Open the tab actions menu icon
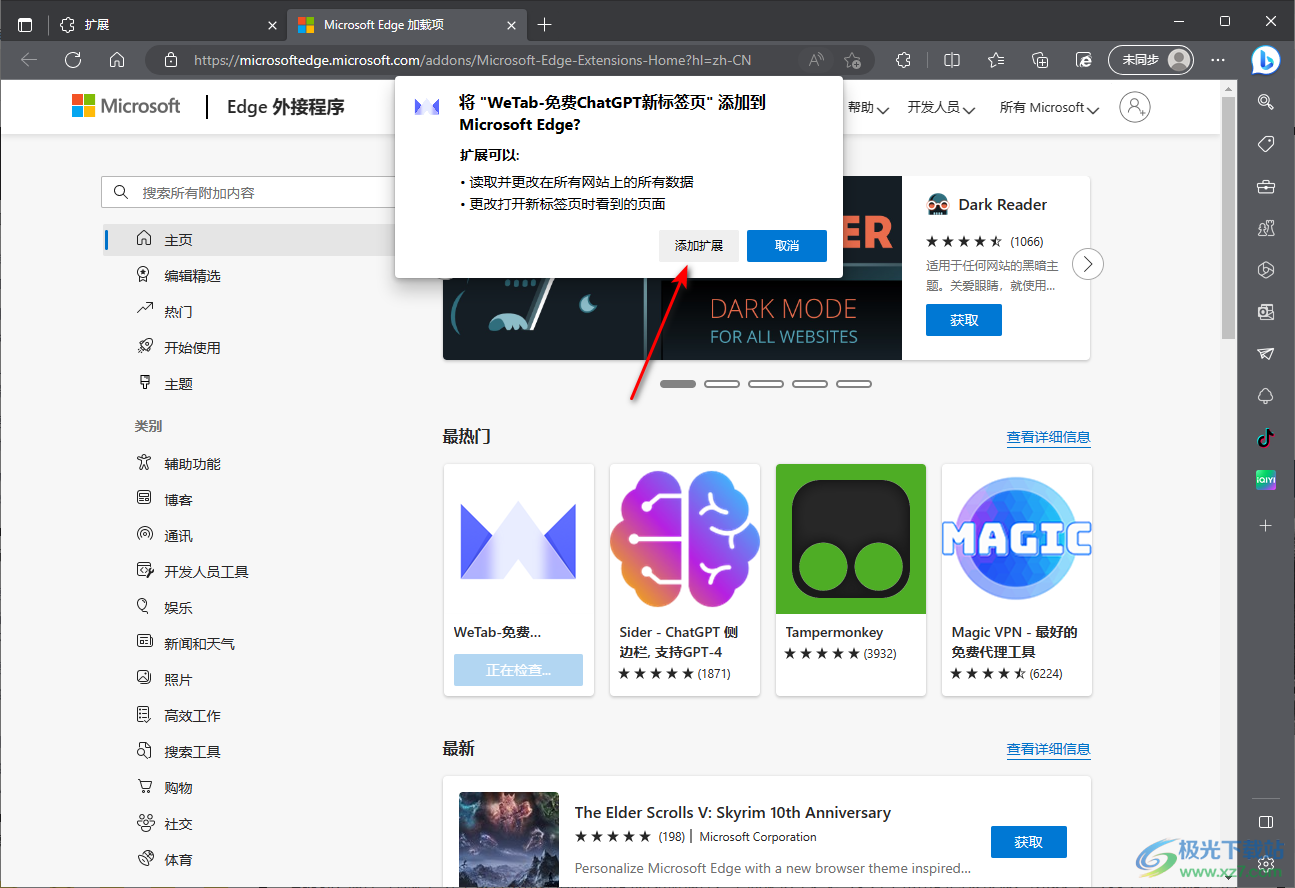 (x=25, y=25)
